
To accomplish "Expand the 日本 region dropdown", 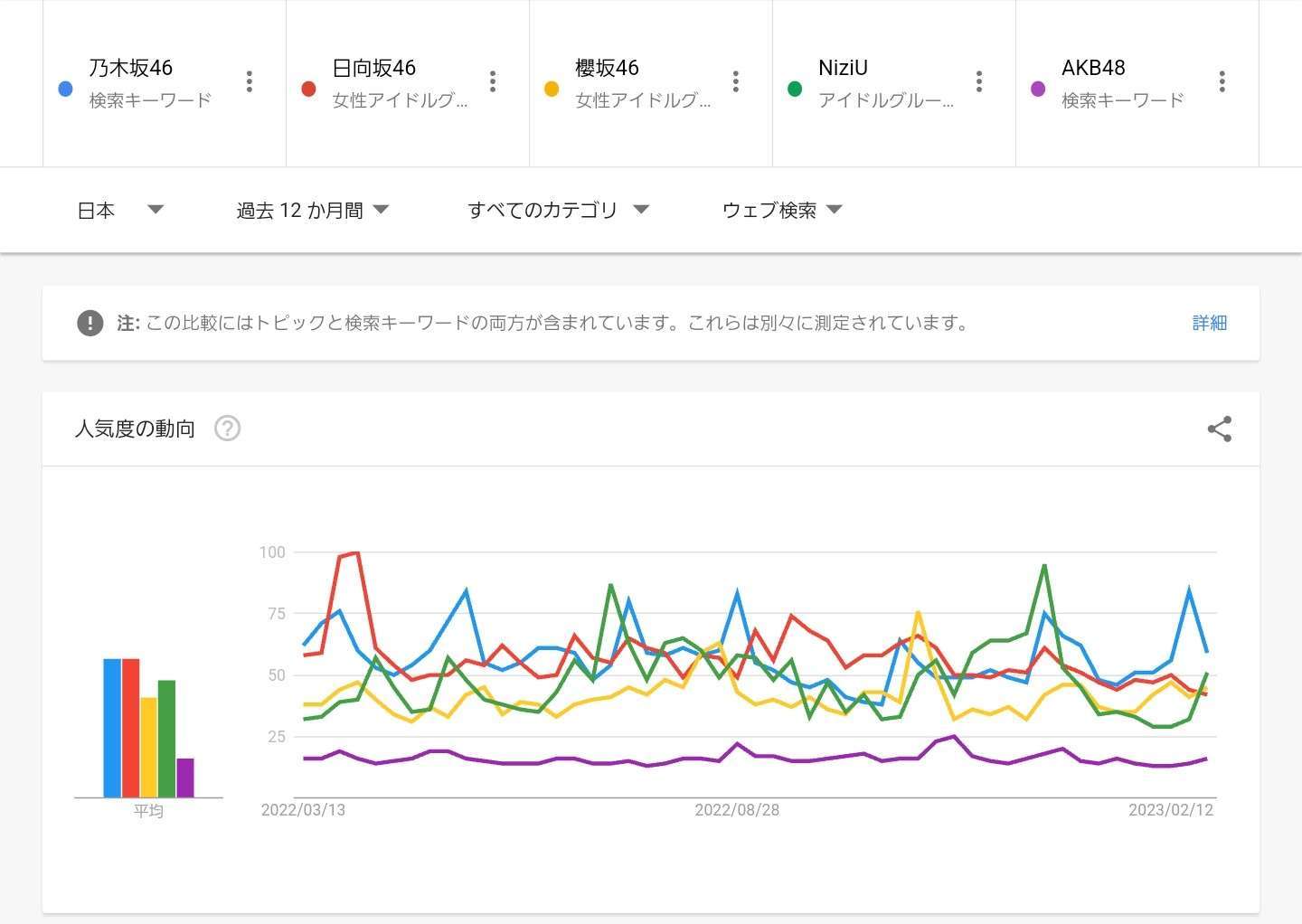I will coord(119,211).
